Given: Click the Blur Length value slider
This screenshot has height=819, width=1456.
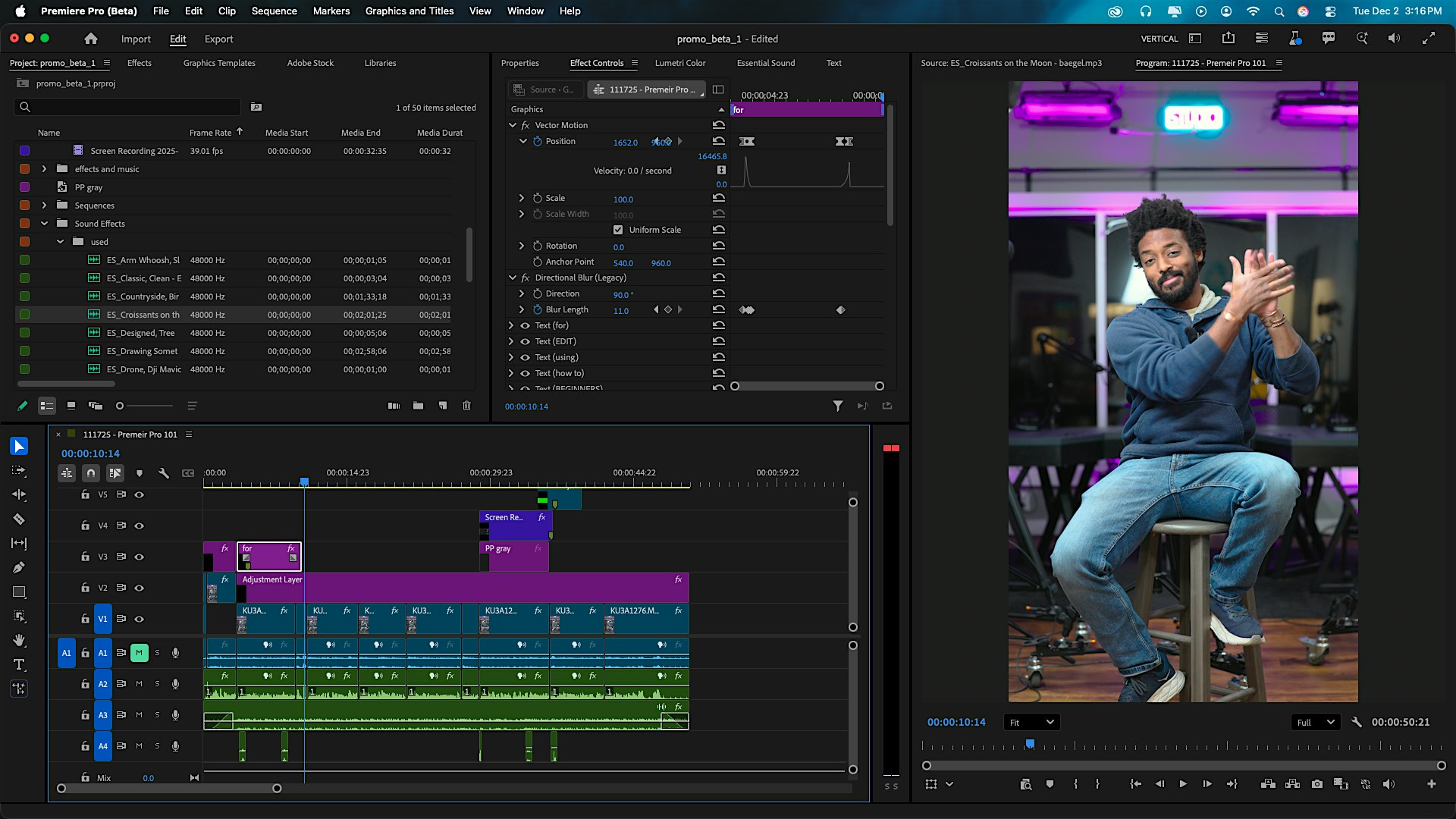Looking at the screenshot, I should coord(621,310).
